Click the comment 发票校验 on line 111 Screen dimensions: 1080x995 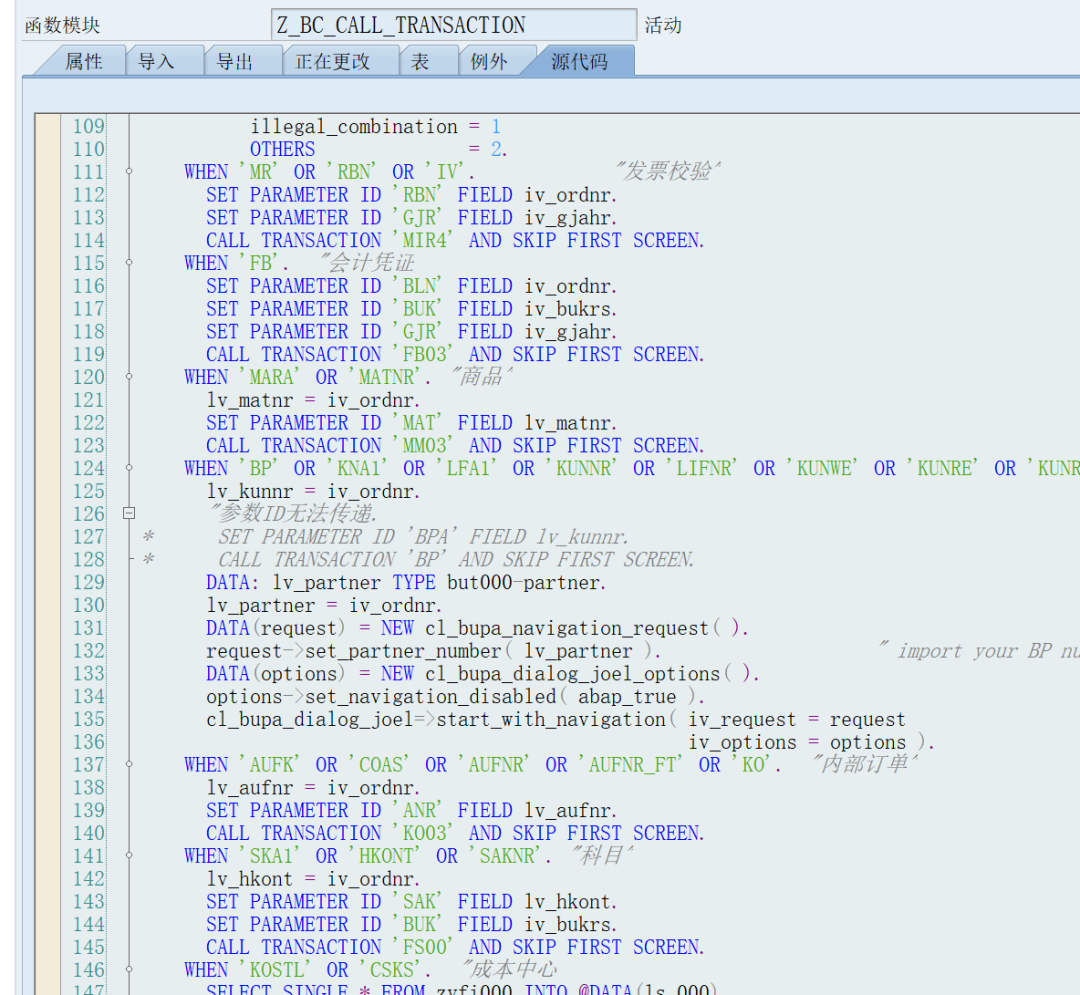667,171
